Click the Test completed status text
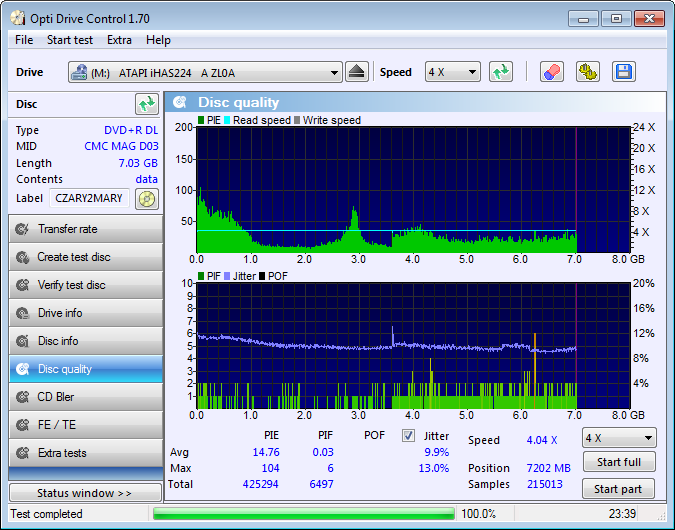The width and height of the screenshot is (675, 530). [x=46, y=514]
